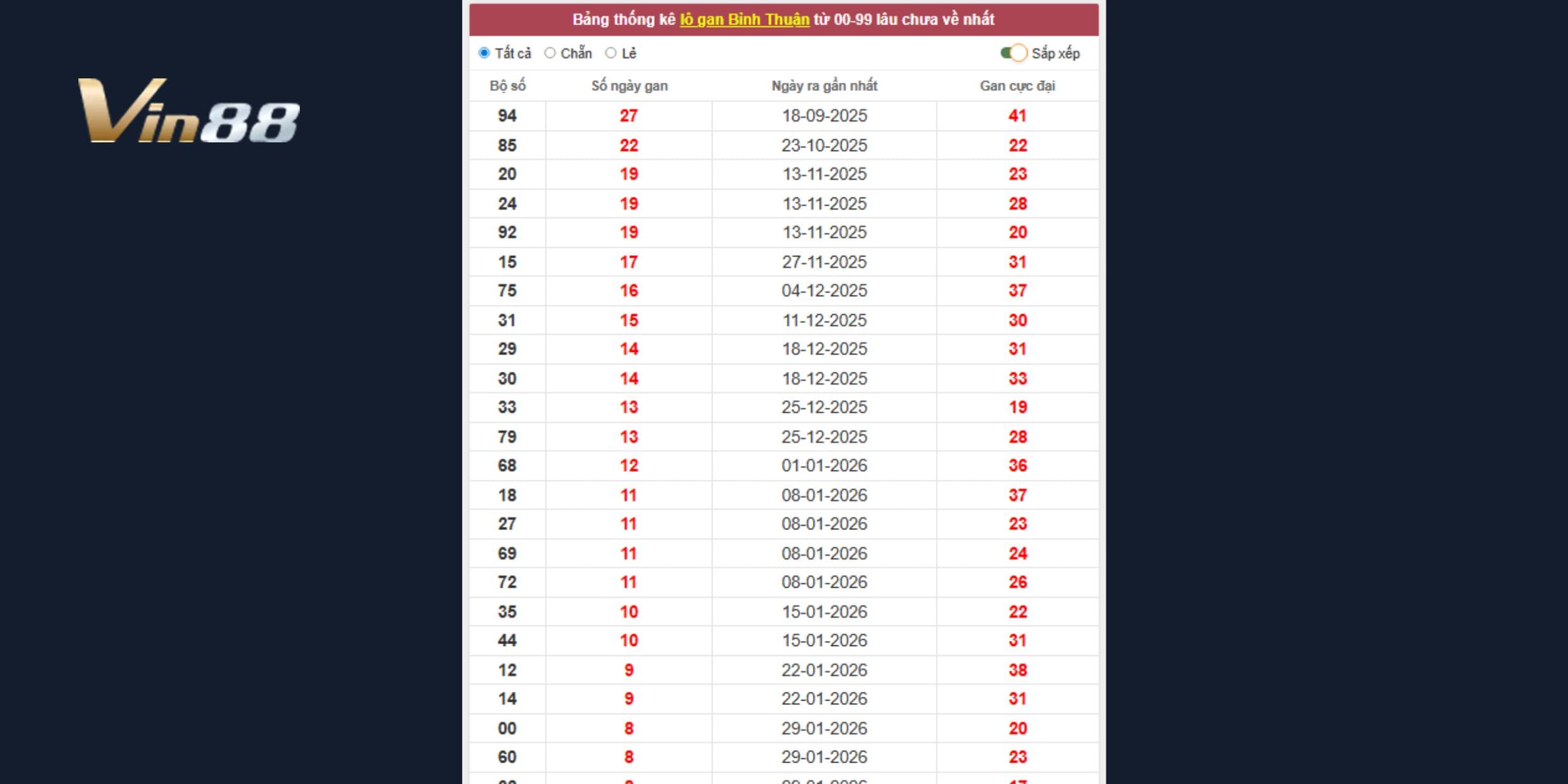
Task: Click number 44 in Bộ số column
Action: pos(507,641)
